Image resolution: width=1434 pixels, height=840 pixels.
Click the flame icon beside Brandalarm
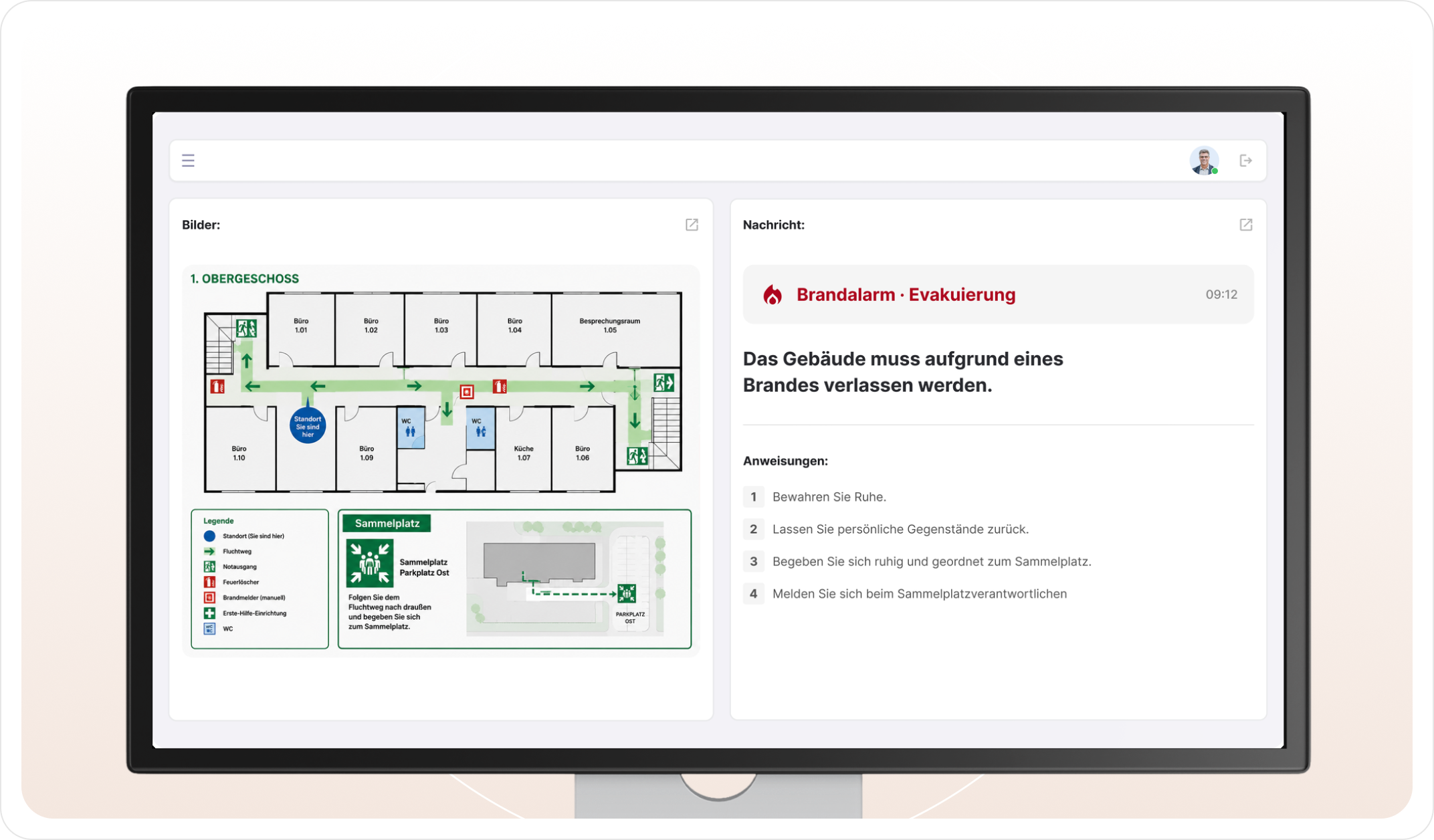click(x=773, y=294)
